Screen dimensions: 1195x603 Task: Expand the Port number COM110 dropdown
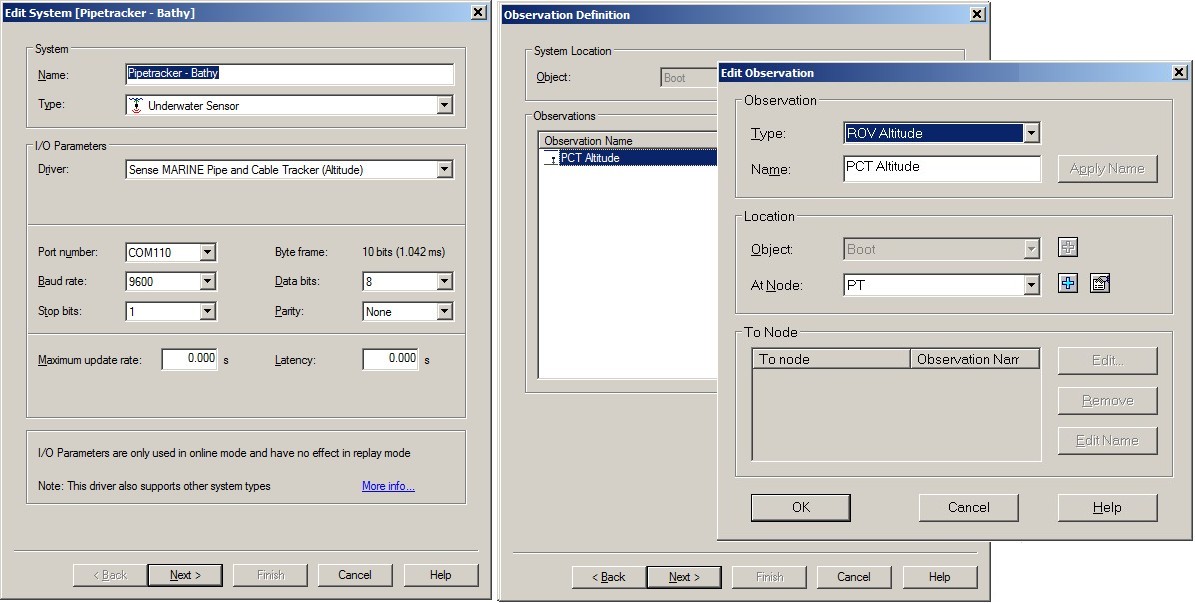tap(207, 252)
